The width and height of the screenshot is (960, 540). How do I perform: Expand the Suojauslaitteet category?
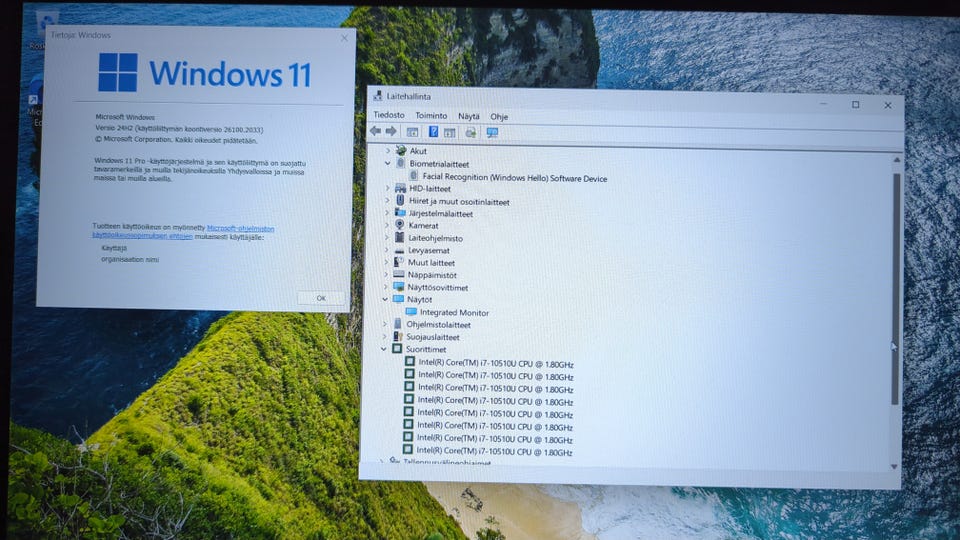click(x=384, y=336)
